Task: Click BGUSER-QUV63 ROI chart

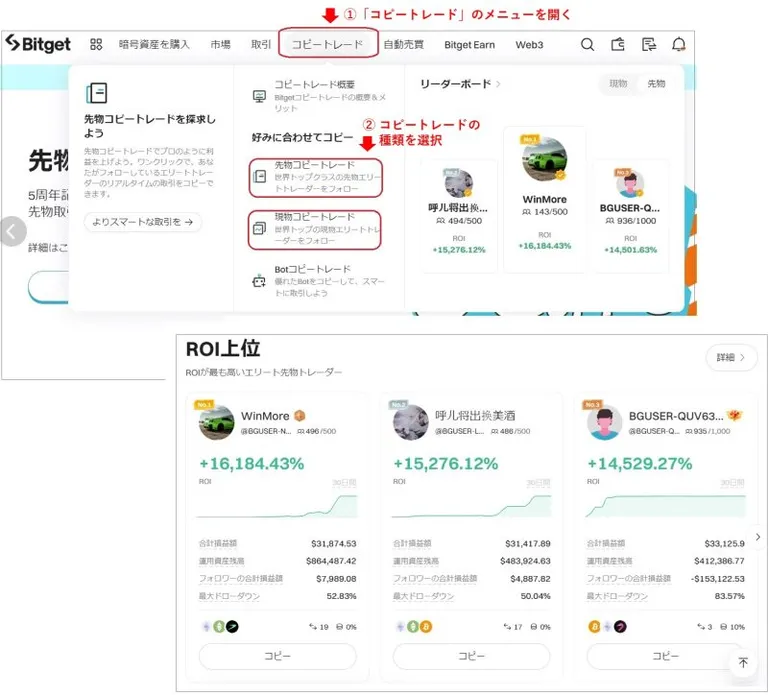Action: point(665,506)
